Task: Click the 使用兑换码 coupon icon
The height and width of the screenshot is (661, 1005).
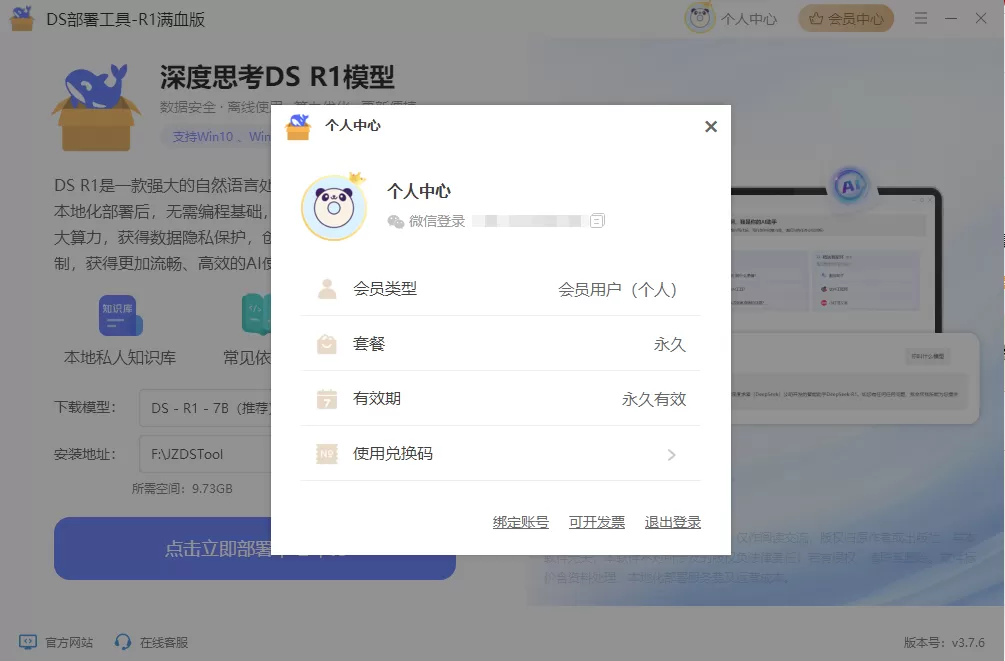Action: [x=327, y=454]
